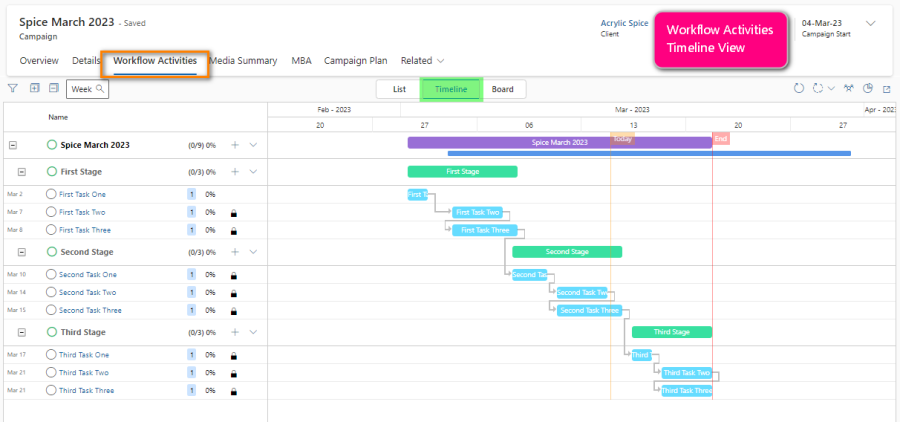Open the pie chart icon
Image resolution: width=900 pixels, height=422 pixels.
(x=868, y=89)
